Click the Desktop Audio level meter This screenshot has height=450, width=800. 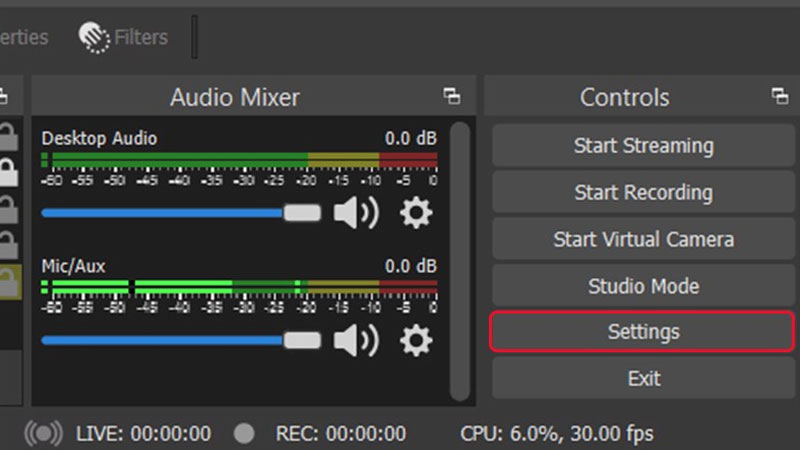tap(240, 160)
